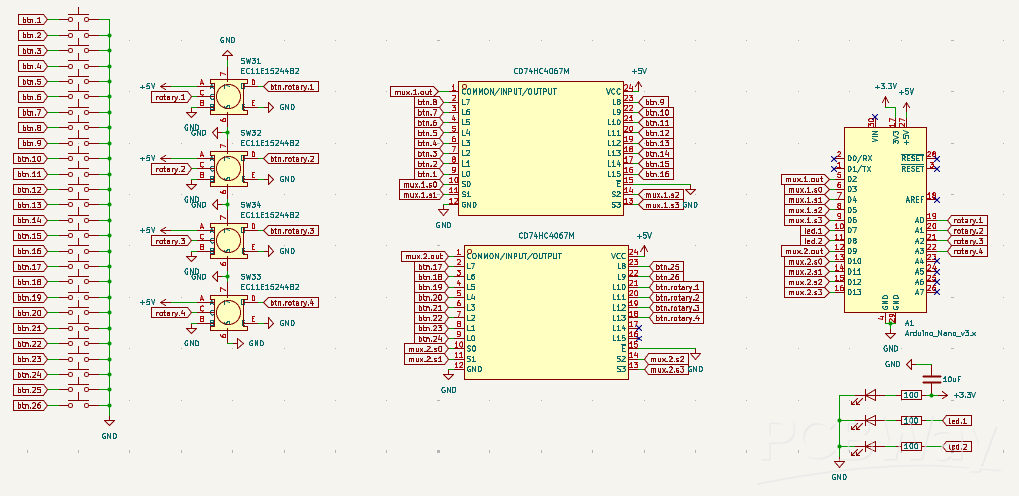Viewport: 1019px width, 496px height.
Task: Select the upper CD74HC4067M multiplexer body
Action: [541, 148]
